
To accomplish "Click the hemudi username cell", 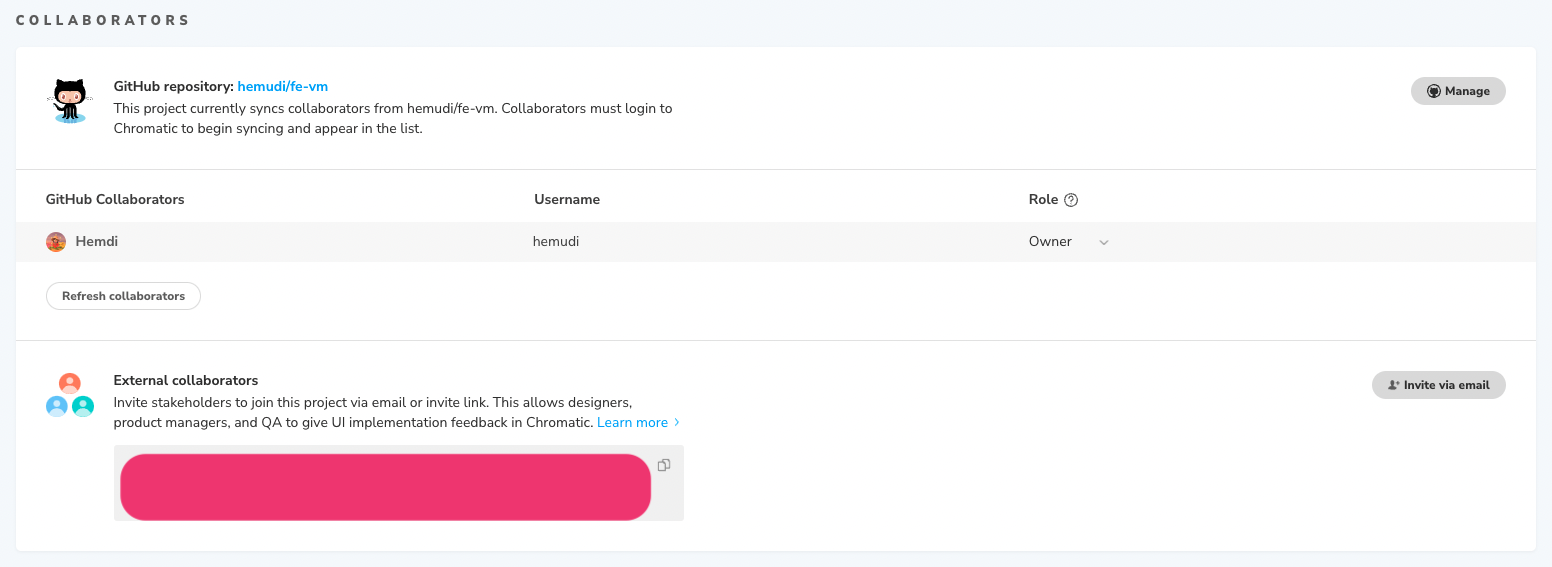I will click(556, 242).
